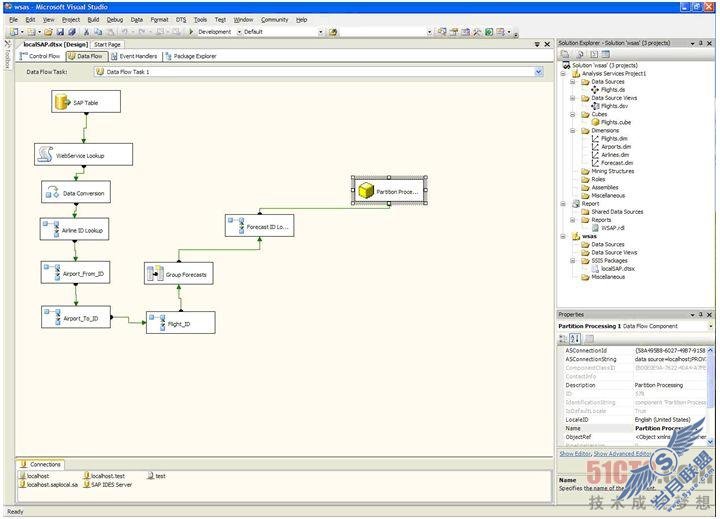Click the Categorized icon in Properties panel
The height and width of the screenshot is (519, 720).
click(563, 338)
